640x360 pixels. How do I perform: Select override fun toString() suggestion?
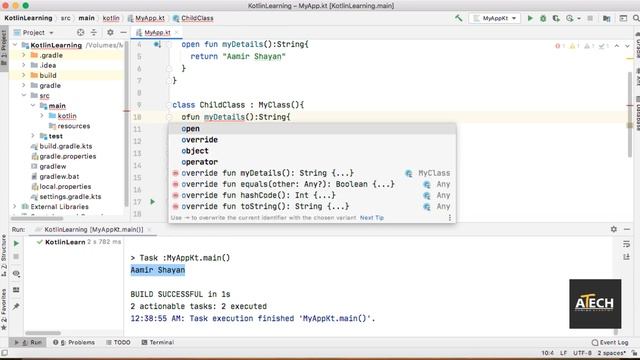312,206
